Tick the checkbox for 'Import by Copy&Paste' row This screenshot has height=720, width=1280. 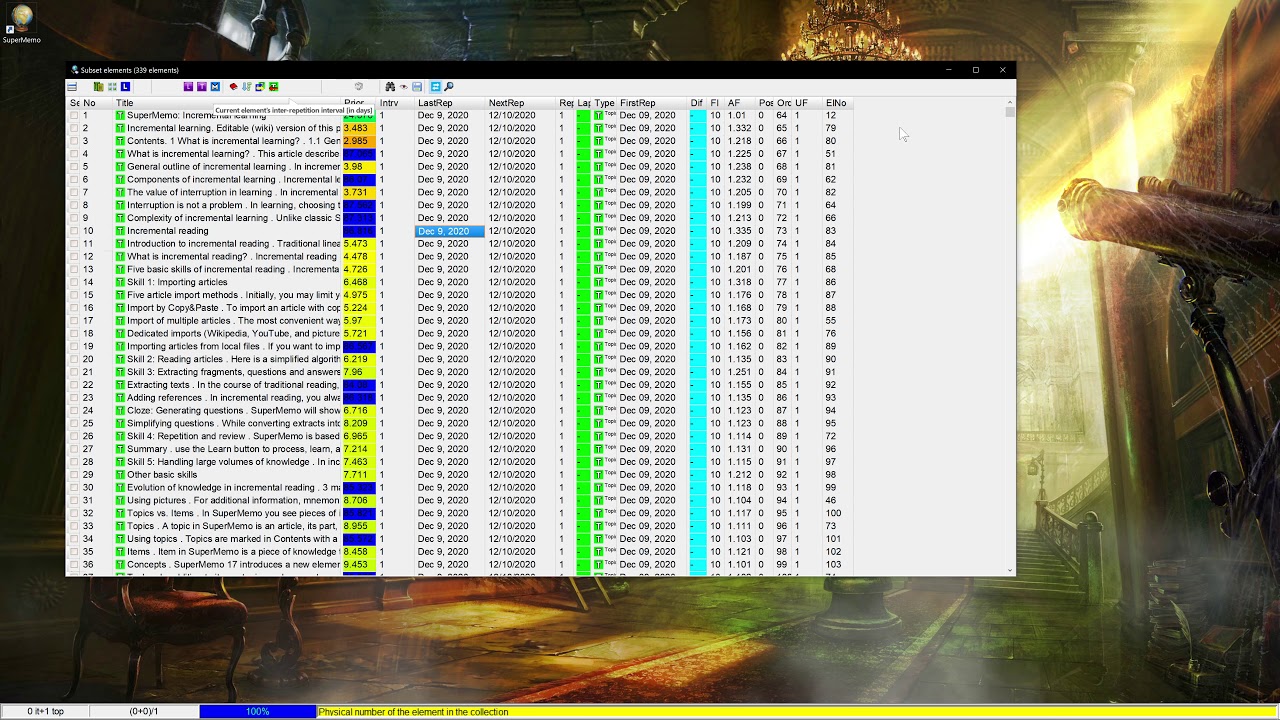(74, 308)
